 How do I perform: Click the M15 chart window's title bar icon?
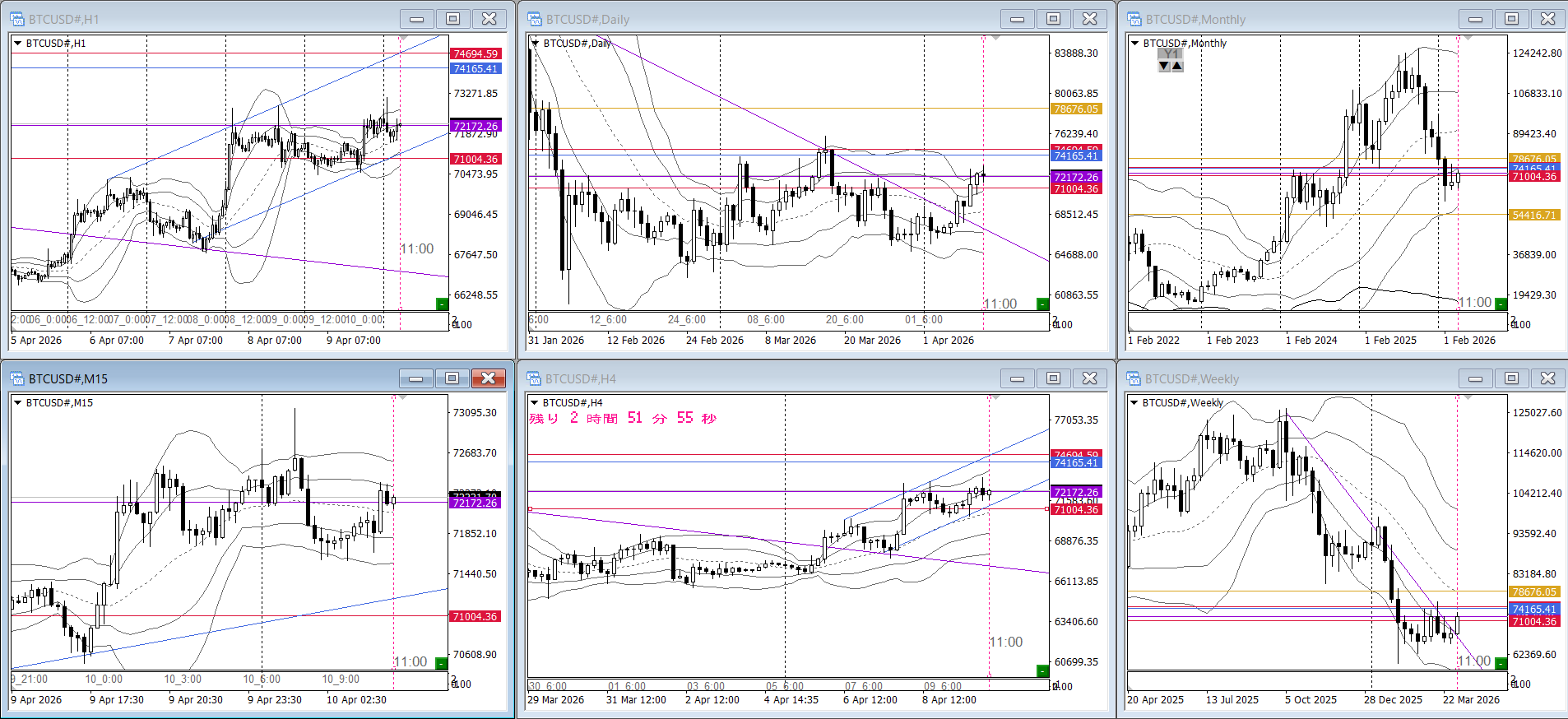point(17,378)
